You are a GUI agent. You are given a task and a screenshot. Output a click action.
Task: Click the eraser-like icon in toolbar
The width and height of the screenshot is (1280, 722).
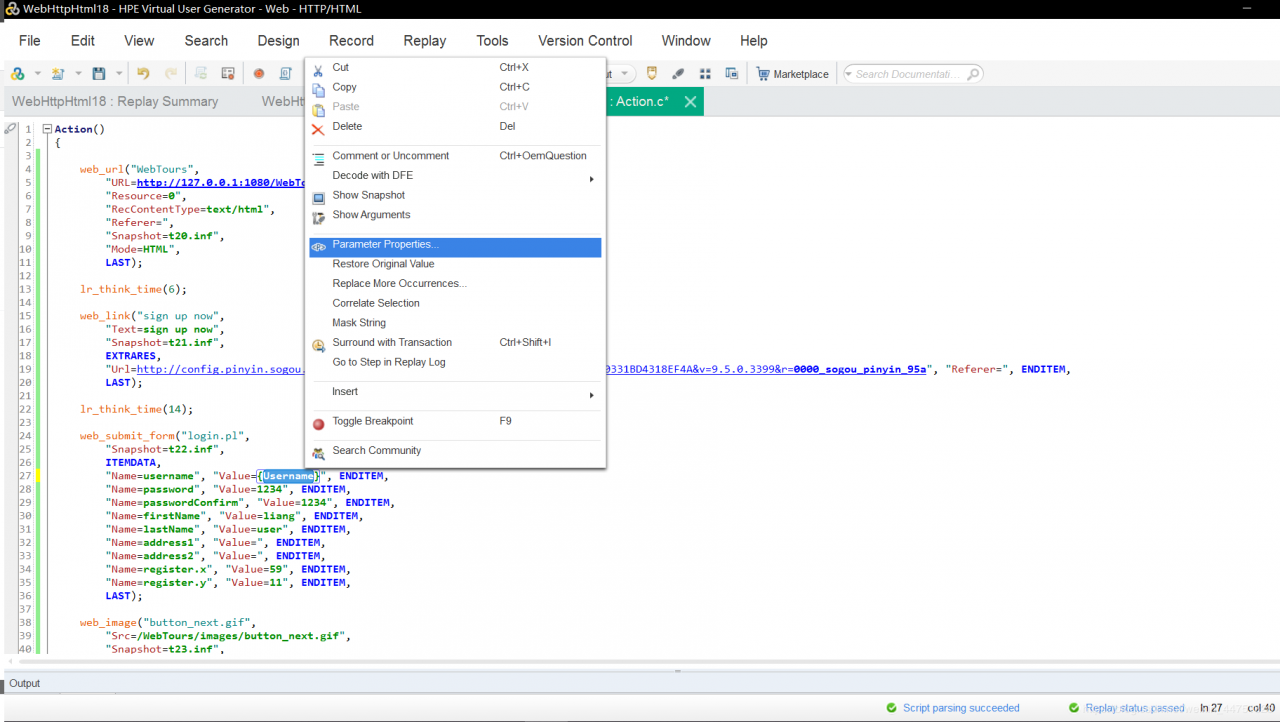pos(678,74)
